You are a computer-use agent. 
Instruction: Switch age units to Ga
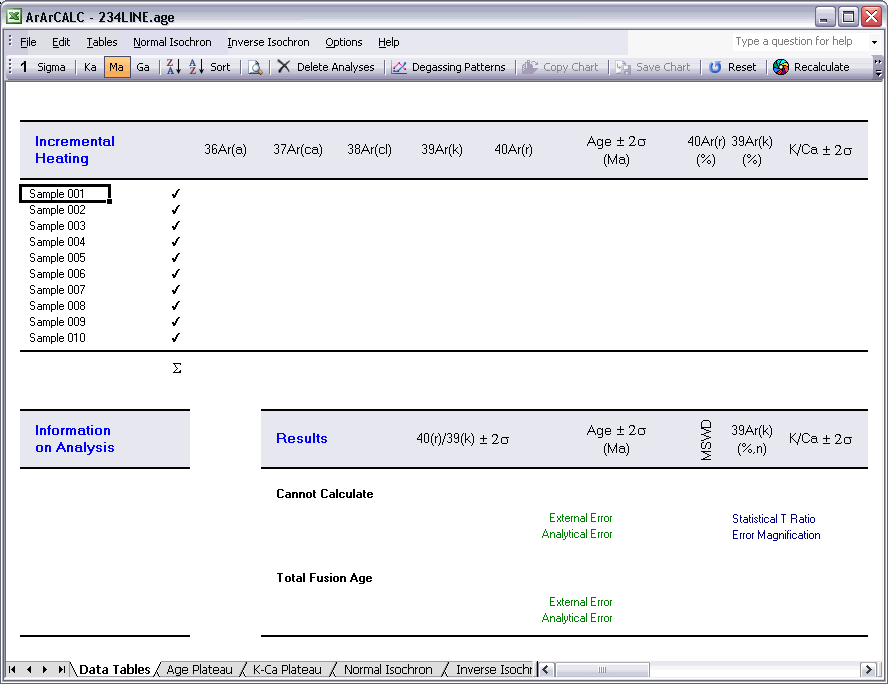[x=143, y=67]
